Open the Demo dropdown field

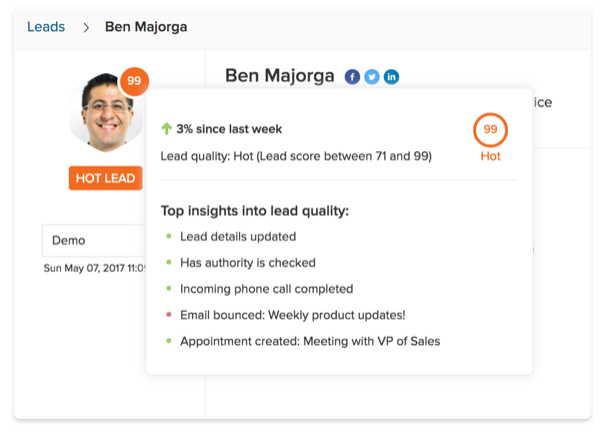(94, 240)
